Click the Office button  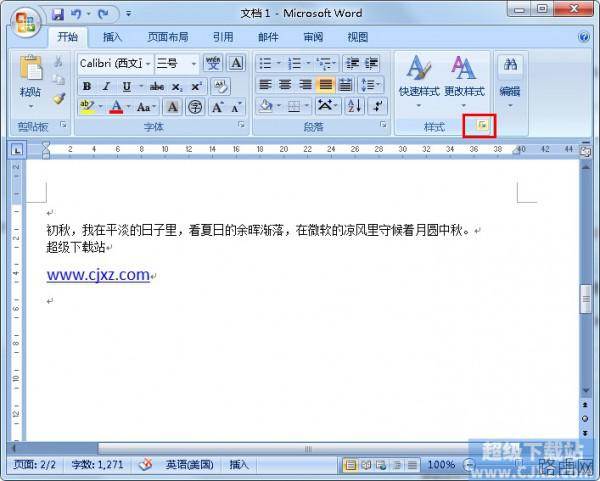pos(25,22)
